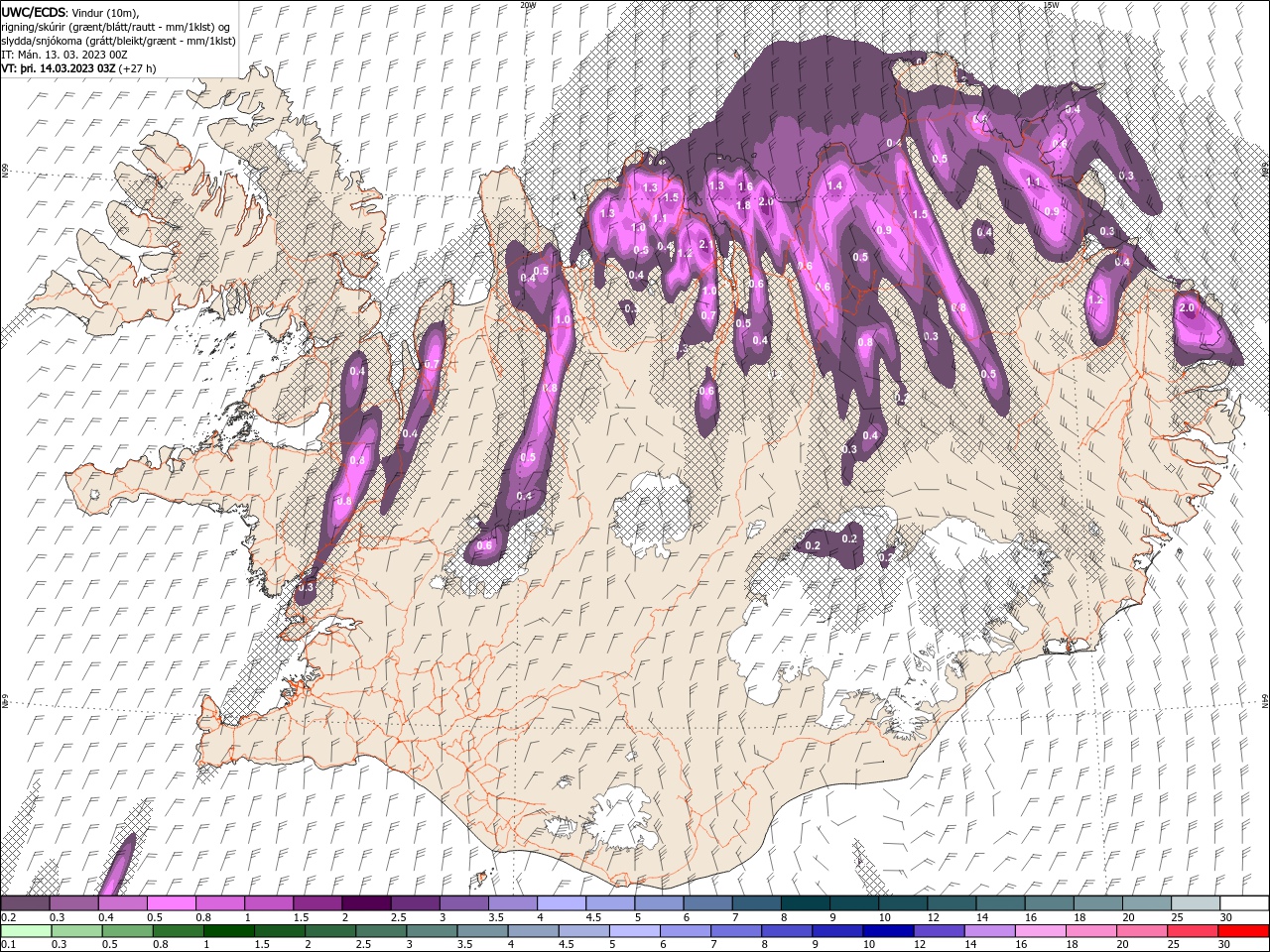The width and height of the screenshot is (1270, 952).
Task: Click the '(+27 h)' forecast offset text
Action: coord(137,68)
